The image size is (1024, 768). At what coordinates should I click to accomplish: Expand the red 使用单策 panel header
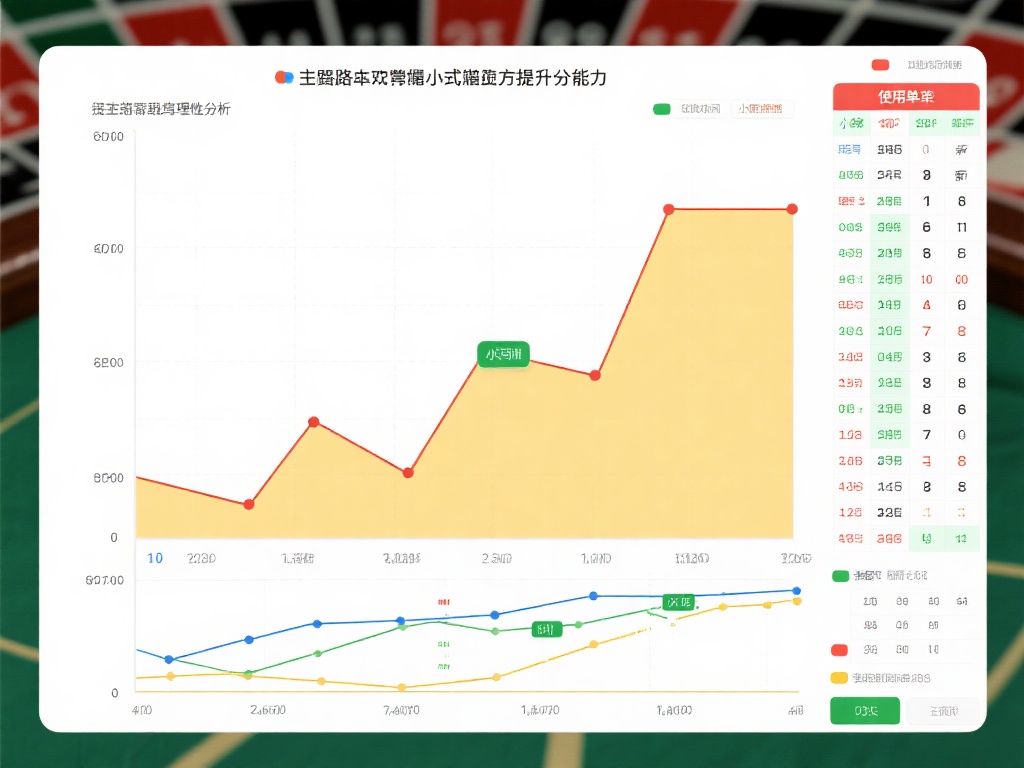tap(906, 97)
